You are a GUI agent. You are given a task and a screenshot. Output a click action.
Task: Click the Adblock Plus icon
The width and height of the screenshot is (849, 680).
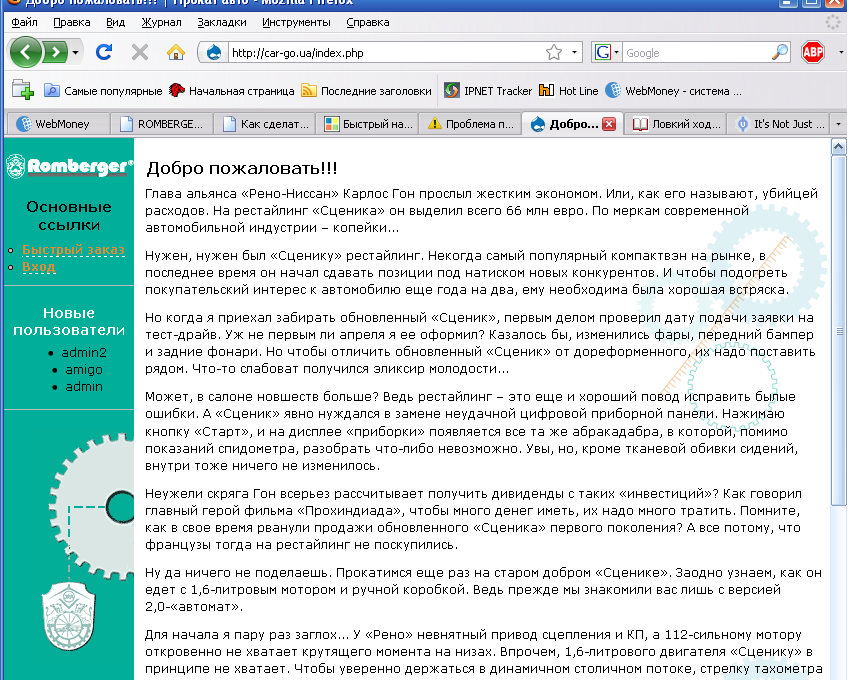point(812,50)
